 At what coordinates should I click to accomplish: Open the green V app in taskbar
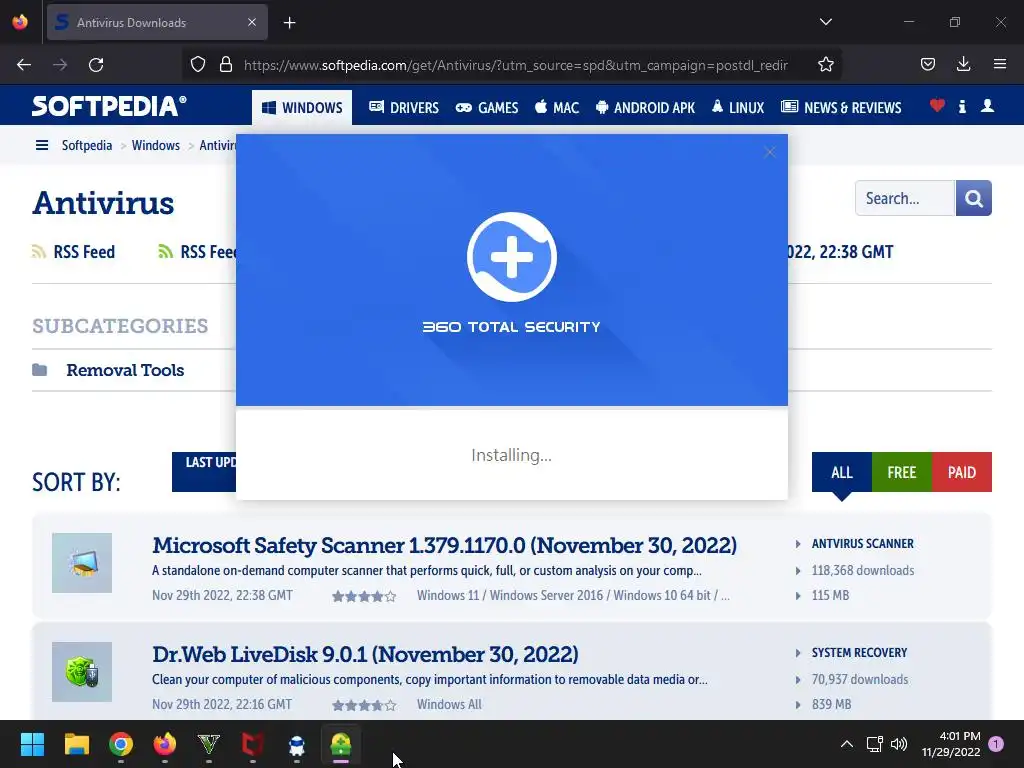tap(209, 744)
